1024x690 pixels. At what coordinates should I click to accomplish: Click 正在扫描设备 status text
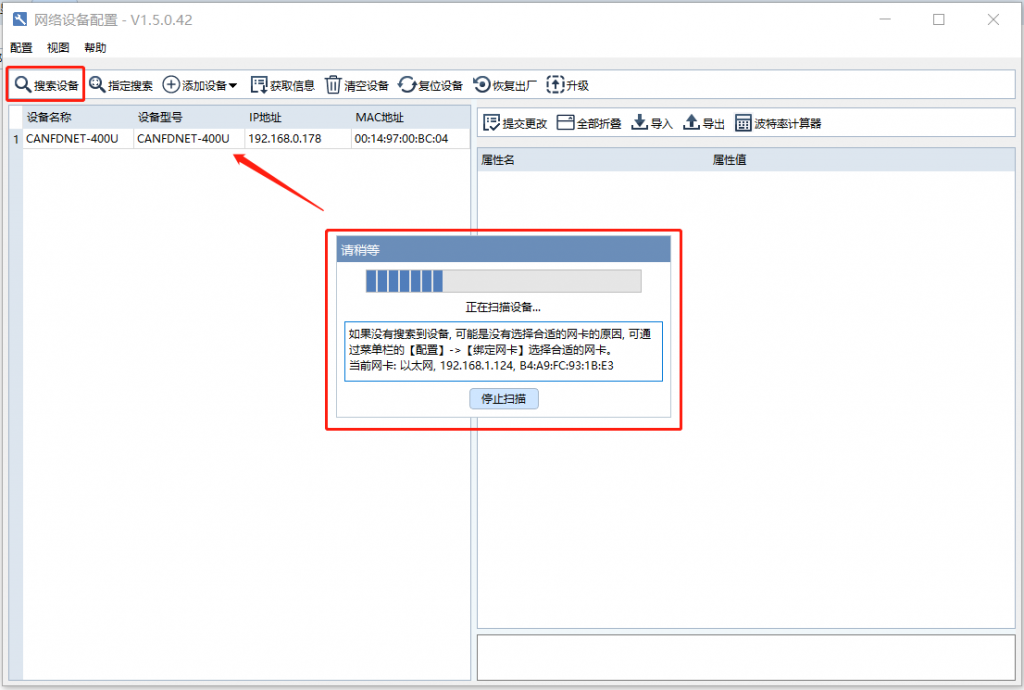[503, 307]
